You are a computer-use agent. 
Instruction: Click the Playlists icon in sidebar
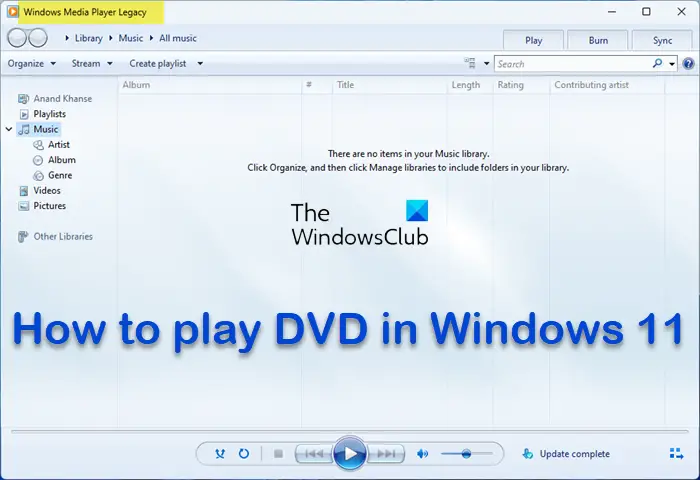(24, 114)
